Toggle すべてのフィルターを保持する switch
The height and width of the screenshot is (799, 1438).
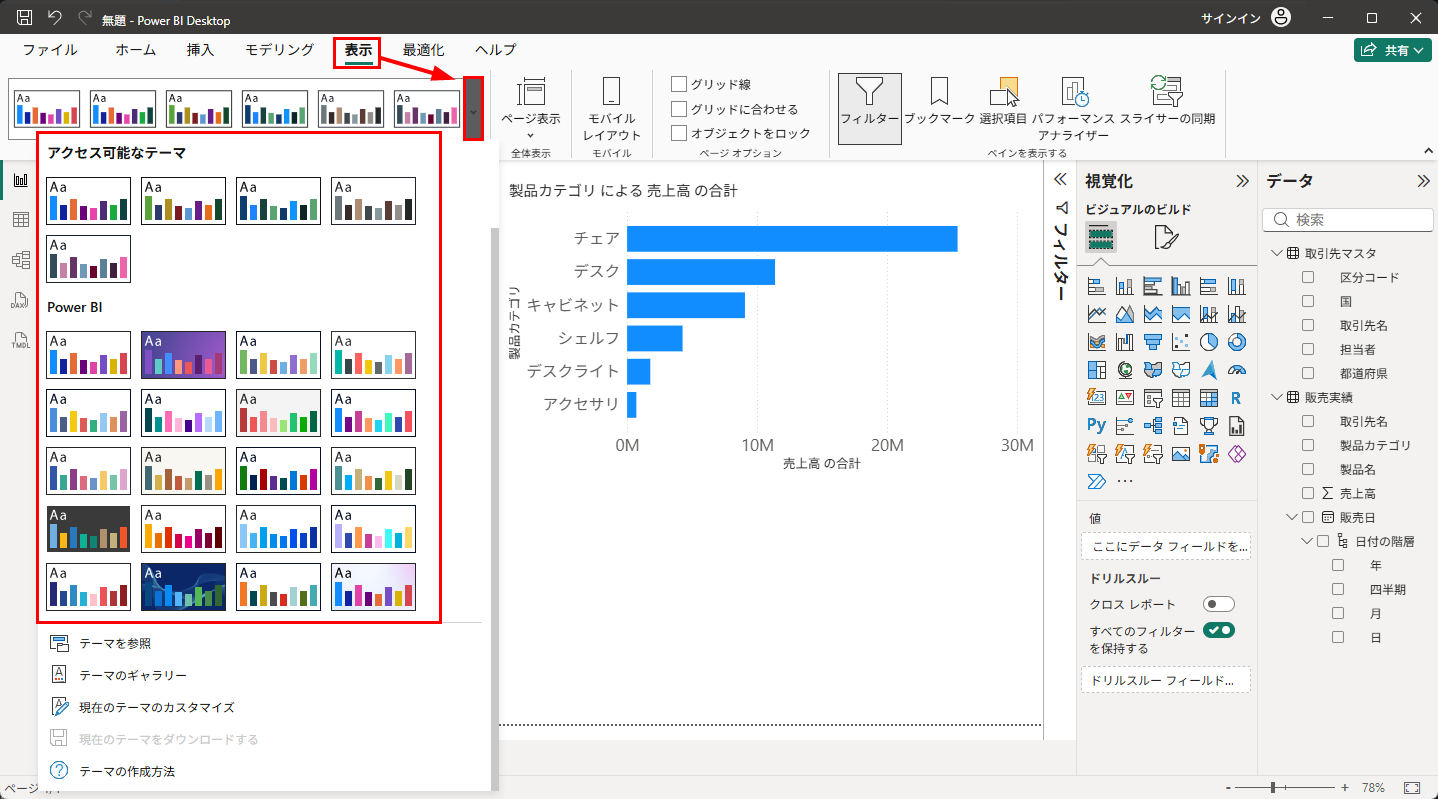click(x=1219, y=630)
